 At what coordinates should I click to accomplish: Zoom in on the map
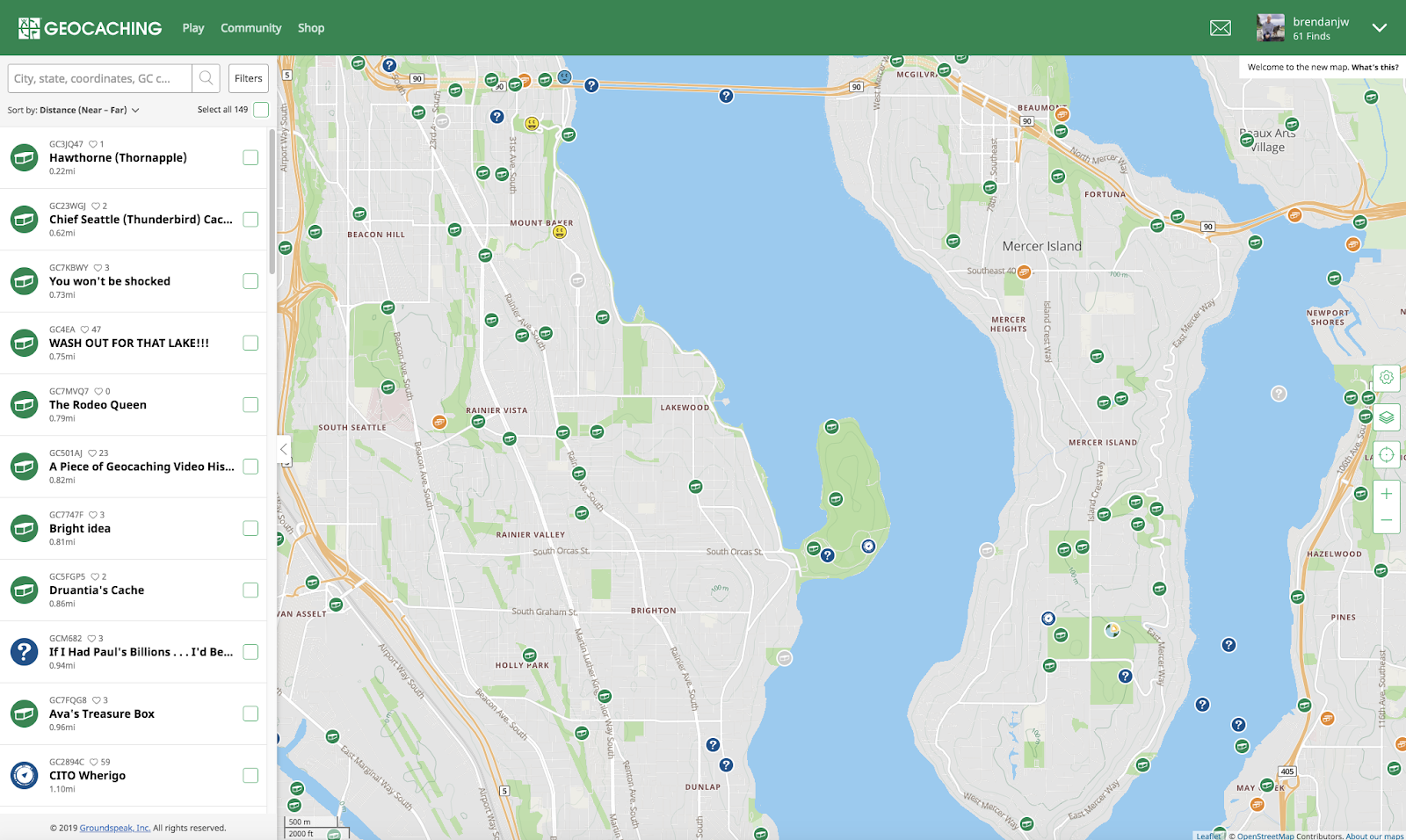click(x=1386, y=494)
